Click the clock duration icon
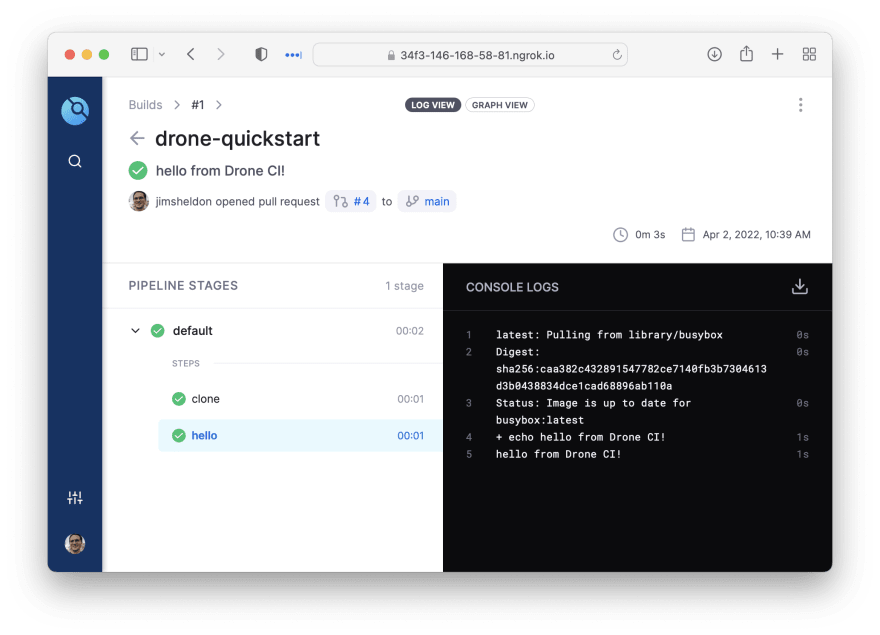880x635 pixels. (x=620, y=235)
